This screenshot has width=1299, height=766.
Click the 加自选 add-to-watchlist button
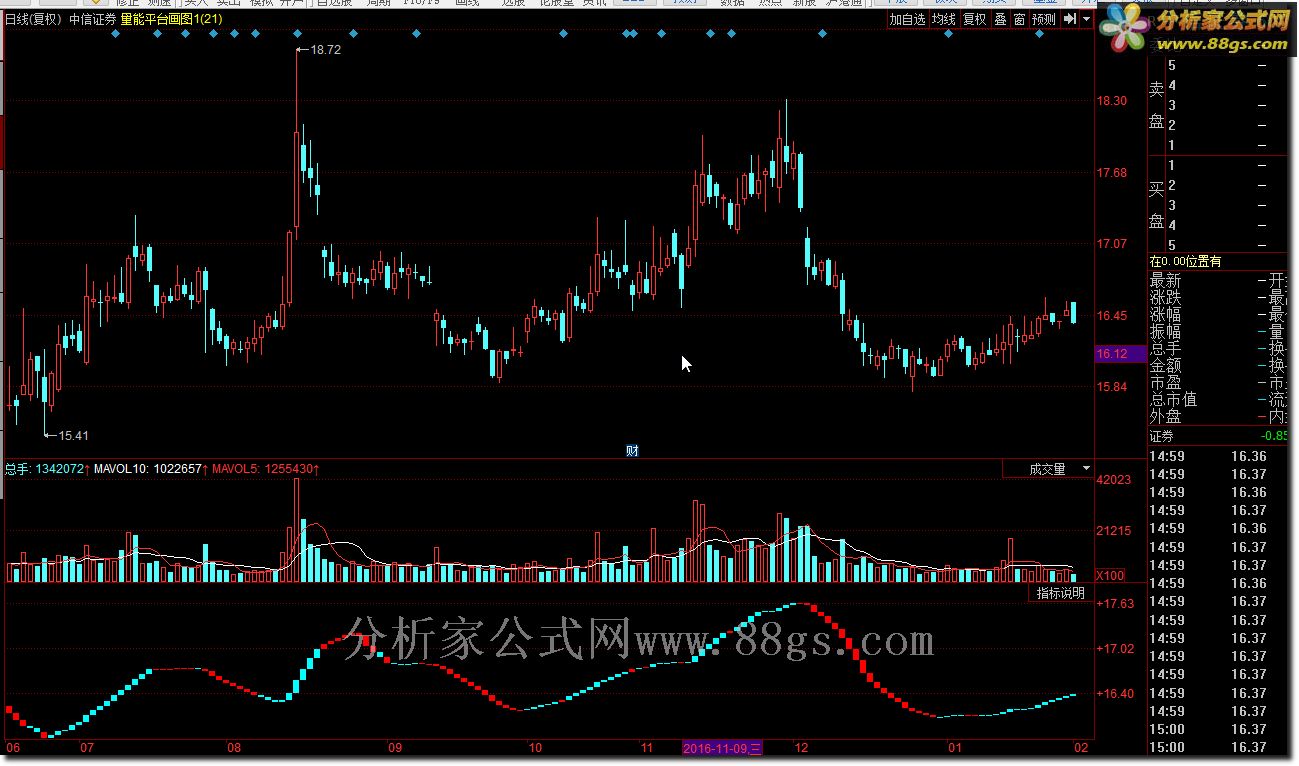click(x=907, y=19)
